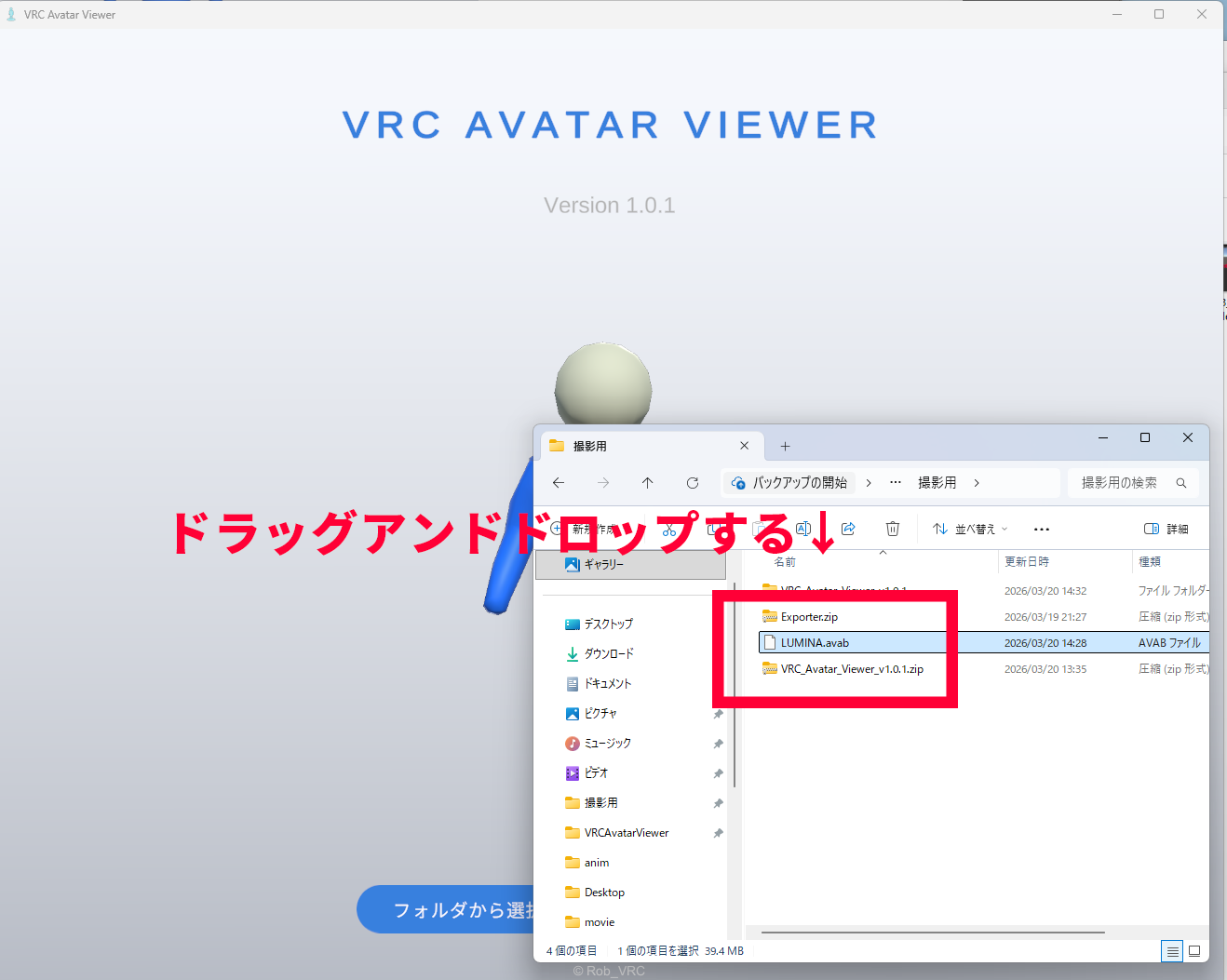Click the rename icon in Explorer toolbar

pos(803,529)
